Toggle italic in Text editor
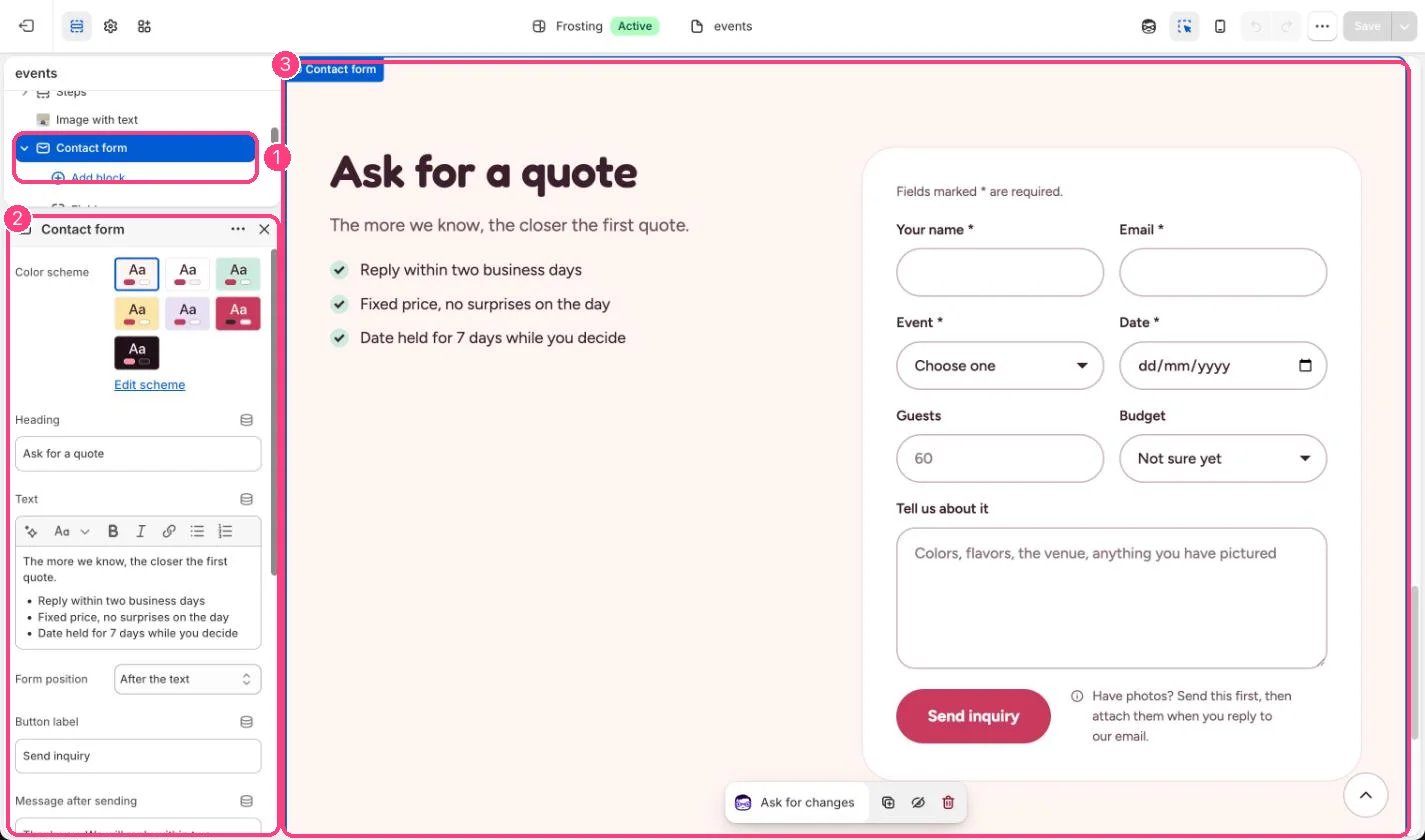1425x840 pixels. tap(141, 532)
